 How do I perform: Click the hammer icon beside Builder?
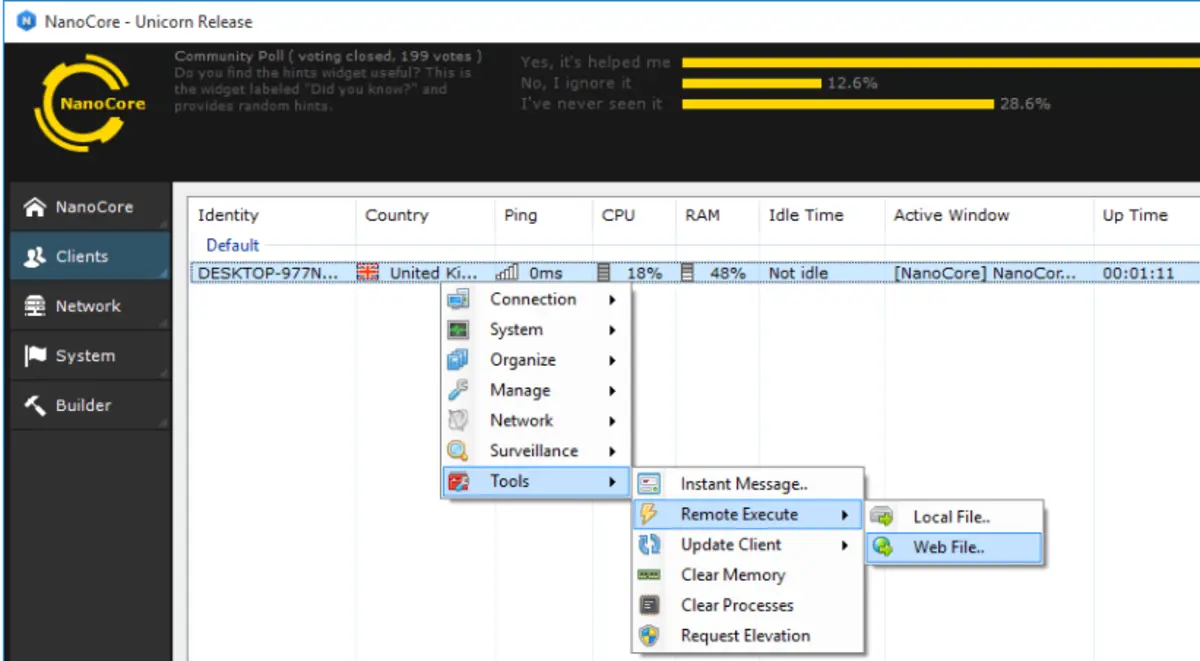tap(35, 405)
